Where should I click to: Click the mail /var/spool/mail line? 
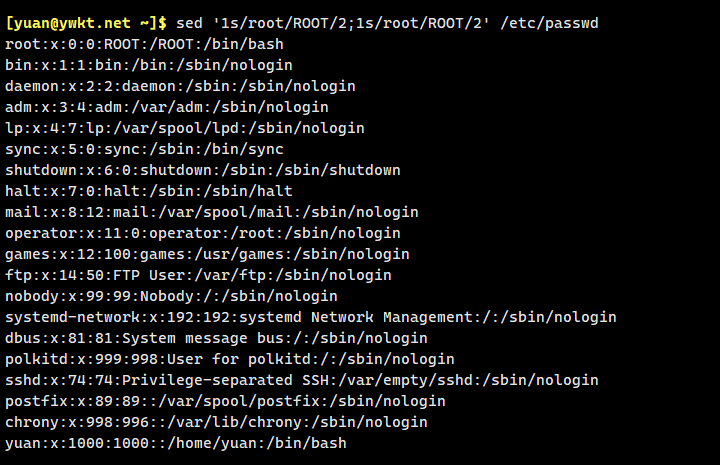[211, 212]
